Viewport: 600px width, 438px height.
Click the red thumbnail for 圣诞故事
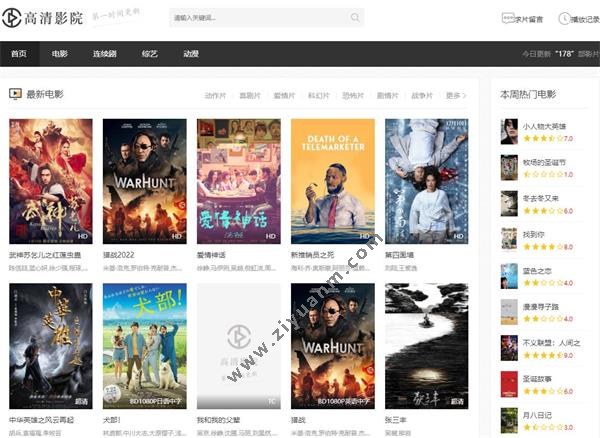(x=509, y=384)
